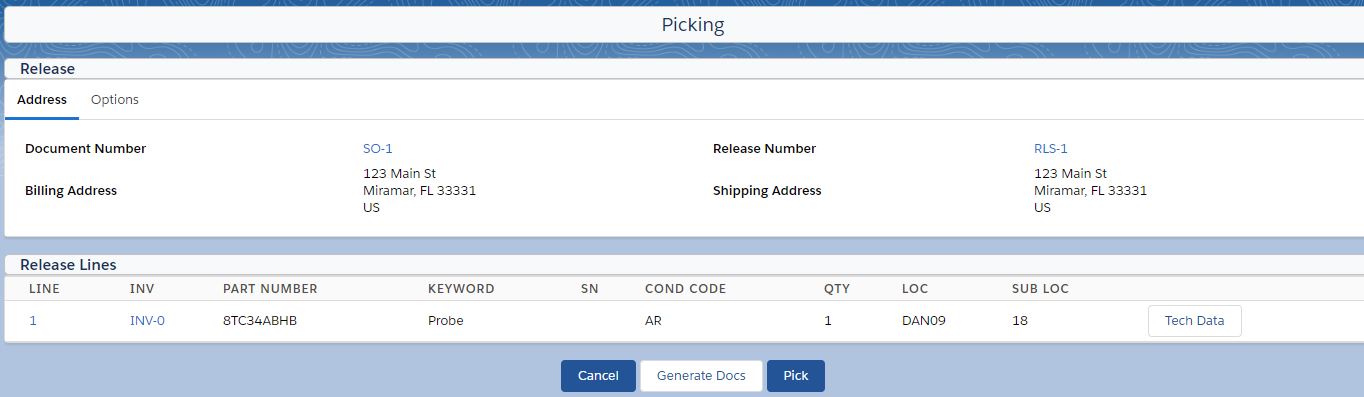The height and width of the screenshot is (397, 1364).
Task: Click the Generate Docs button
Action: point(701,376)
